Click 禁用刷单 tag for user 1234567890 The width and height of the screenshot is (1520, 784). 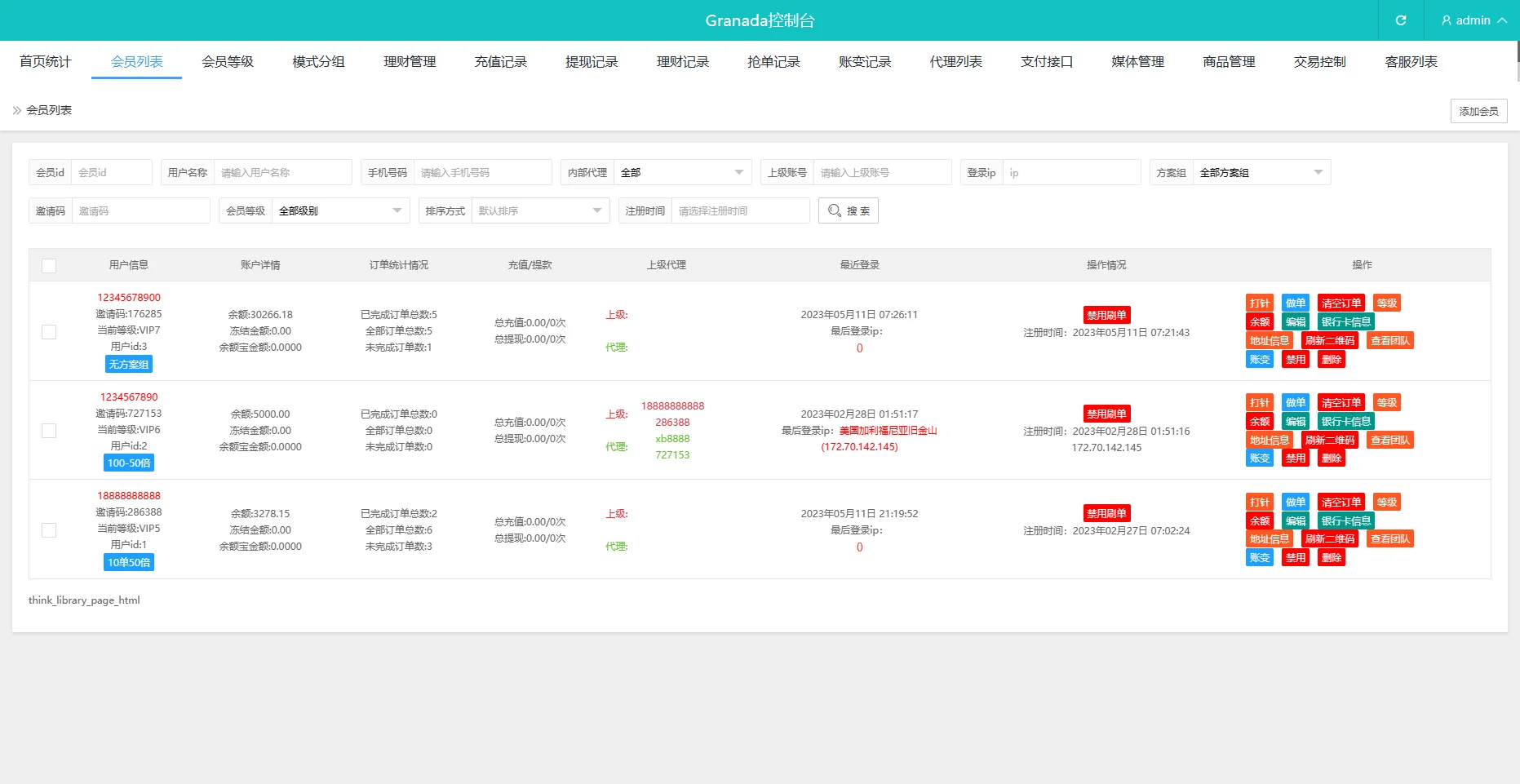(1106, 414)
